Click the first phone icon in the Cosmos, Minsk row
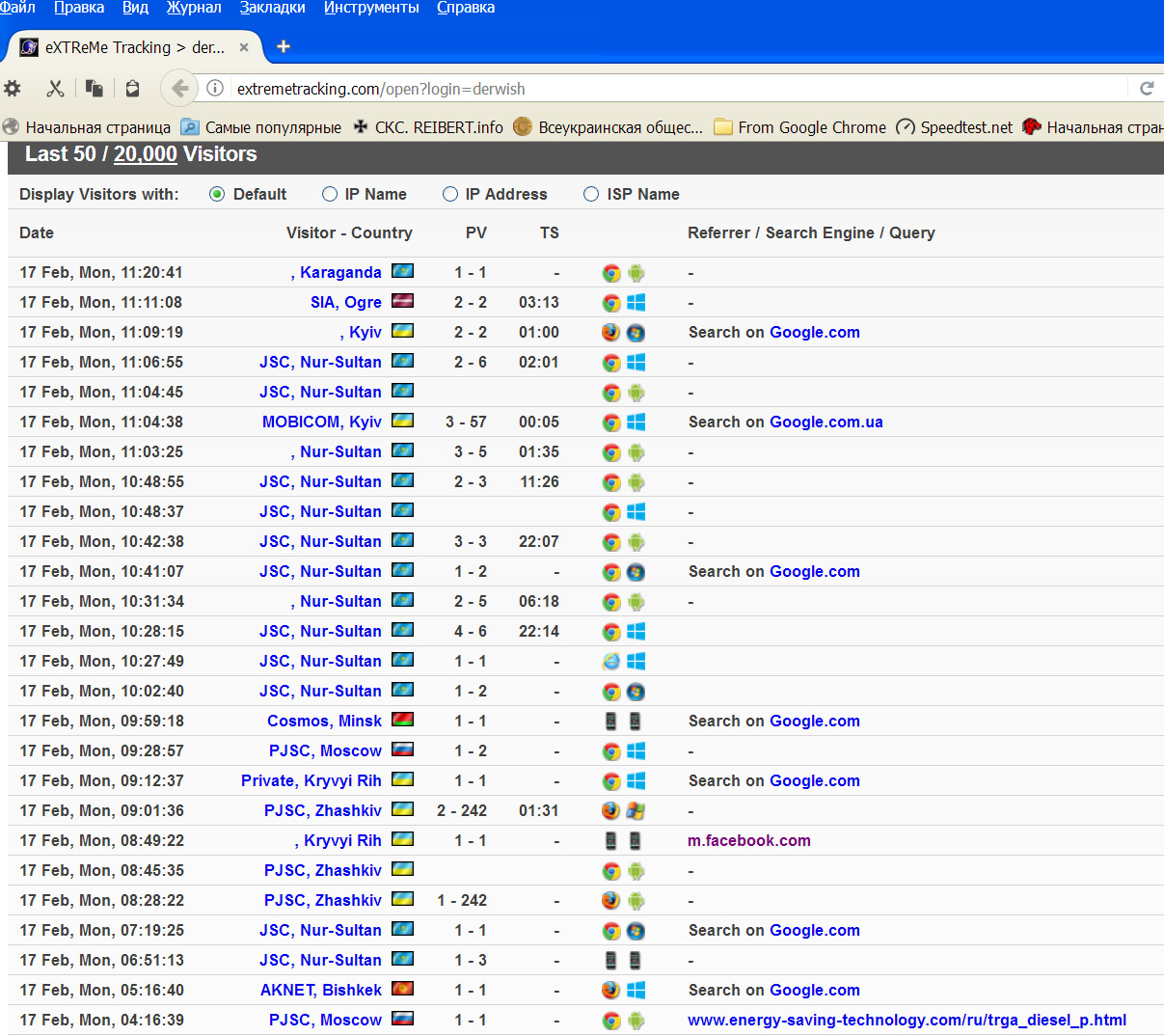This screenshot has width=1164, height=1036. tap(611, 722)
